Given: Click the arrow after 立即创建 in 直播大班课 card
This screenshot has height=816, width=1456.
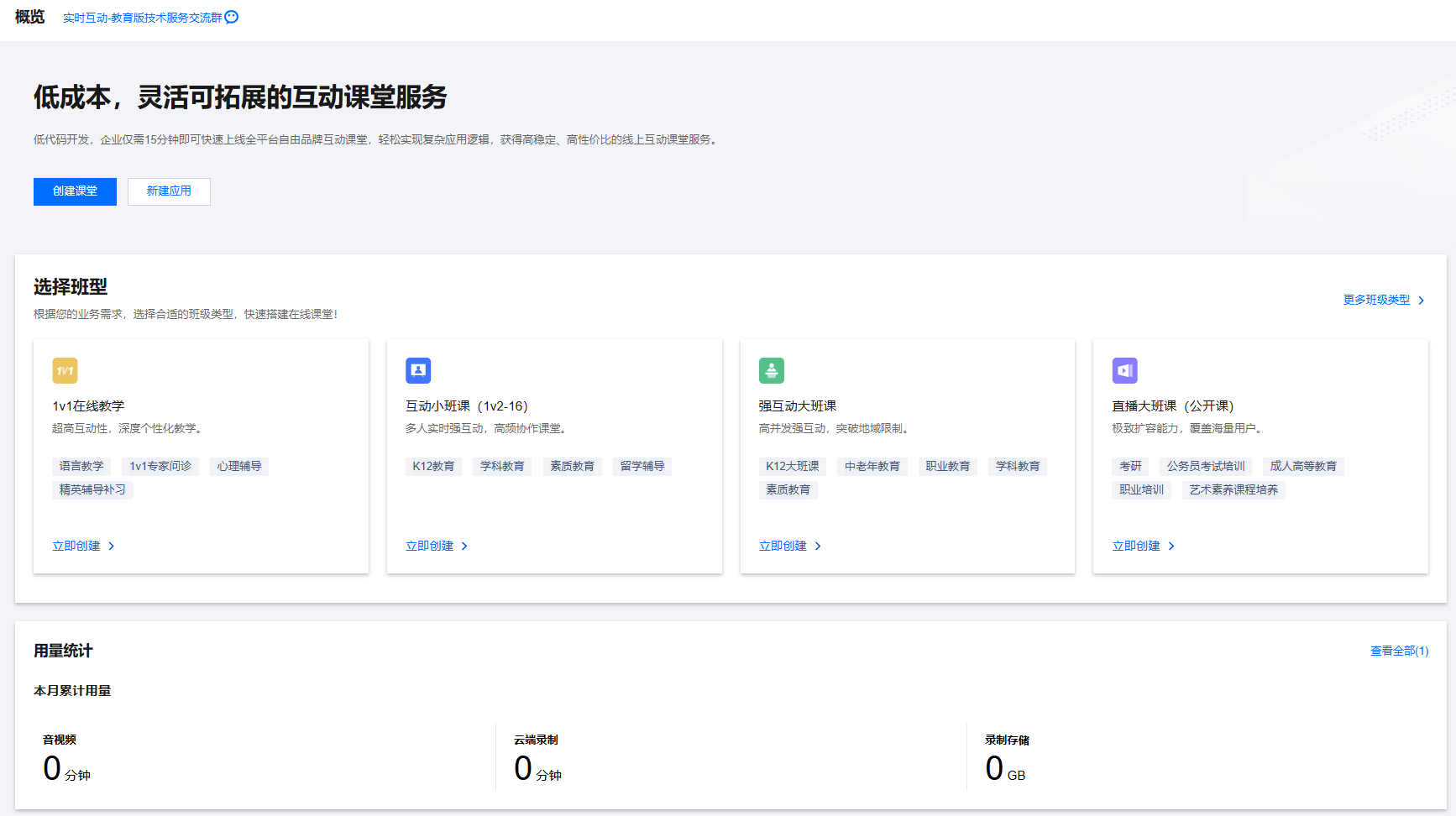Looking at the screenshot, I should tap(1171, 547).
